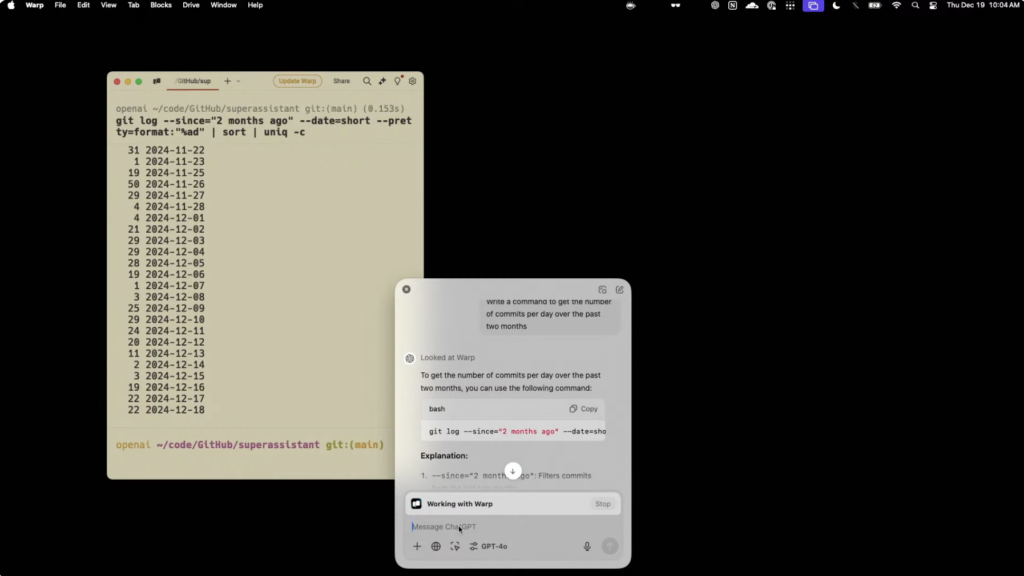Click the grid dots menu bar icon
The image size is (1024, 576).
(x=790, y=5)
